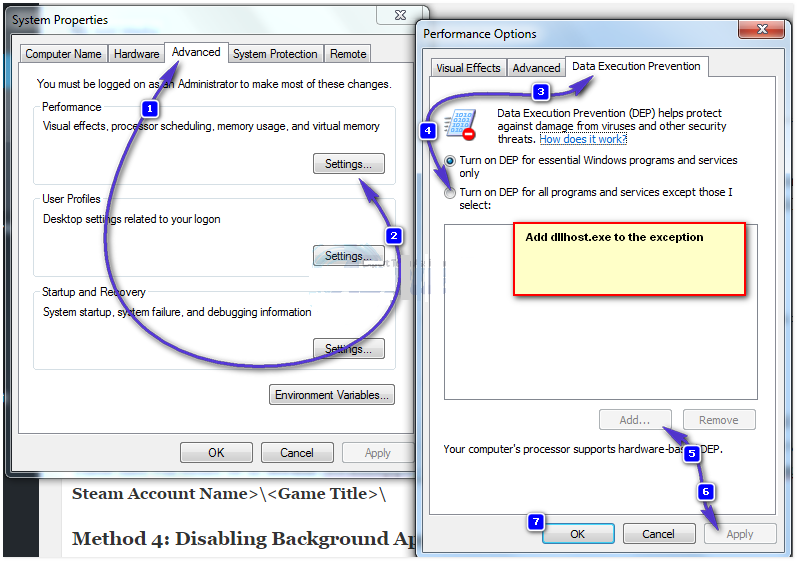Image resolution: width=797 pixels, height=561 pixels.
Task: Select DEP for essential Windows programs only
Action: tap(450, 161)
